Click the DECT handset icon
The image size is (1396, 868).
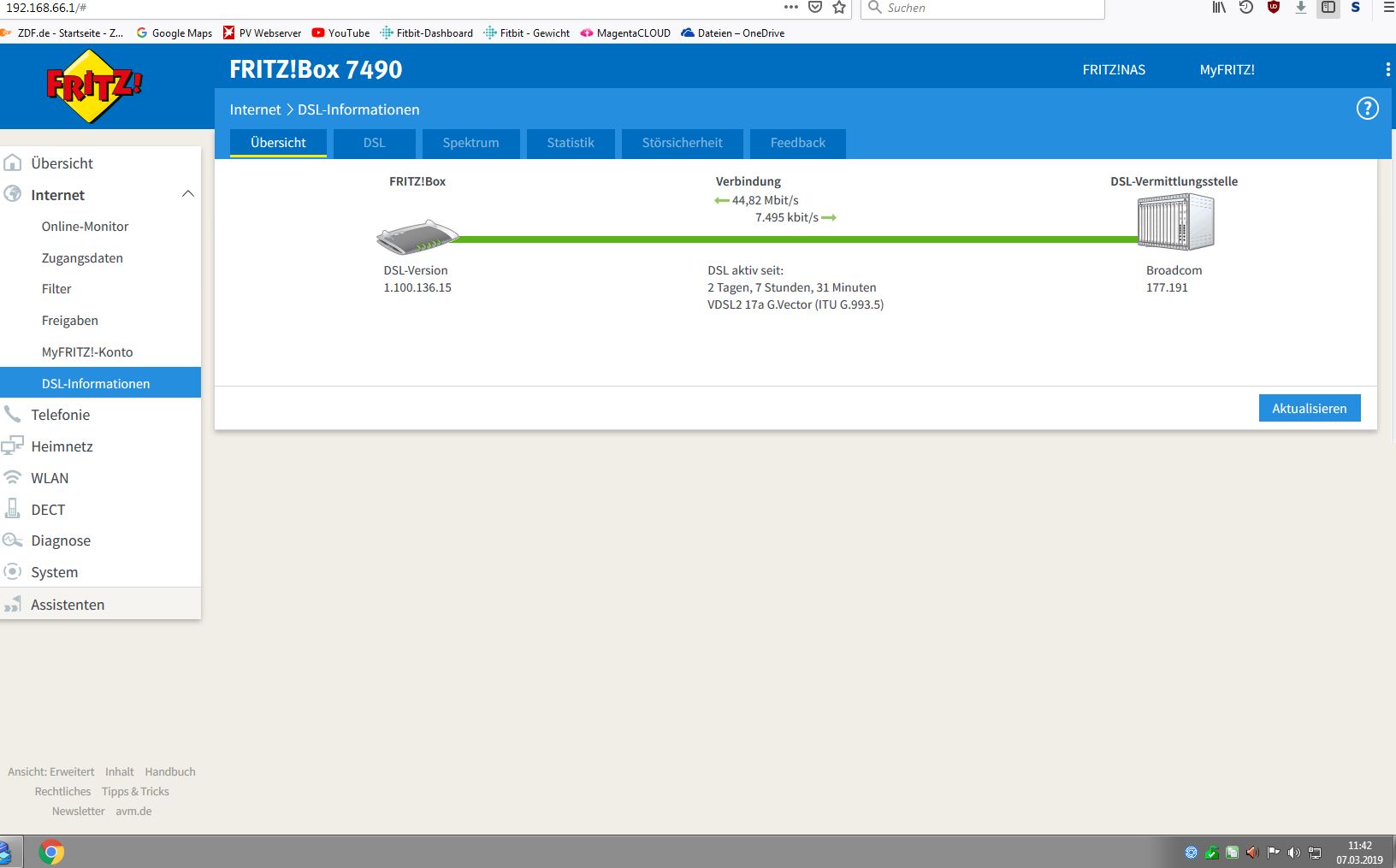pos(13,509)
